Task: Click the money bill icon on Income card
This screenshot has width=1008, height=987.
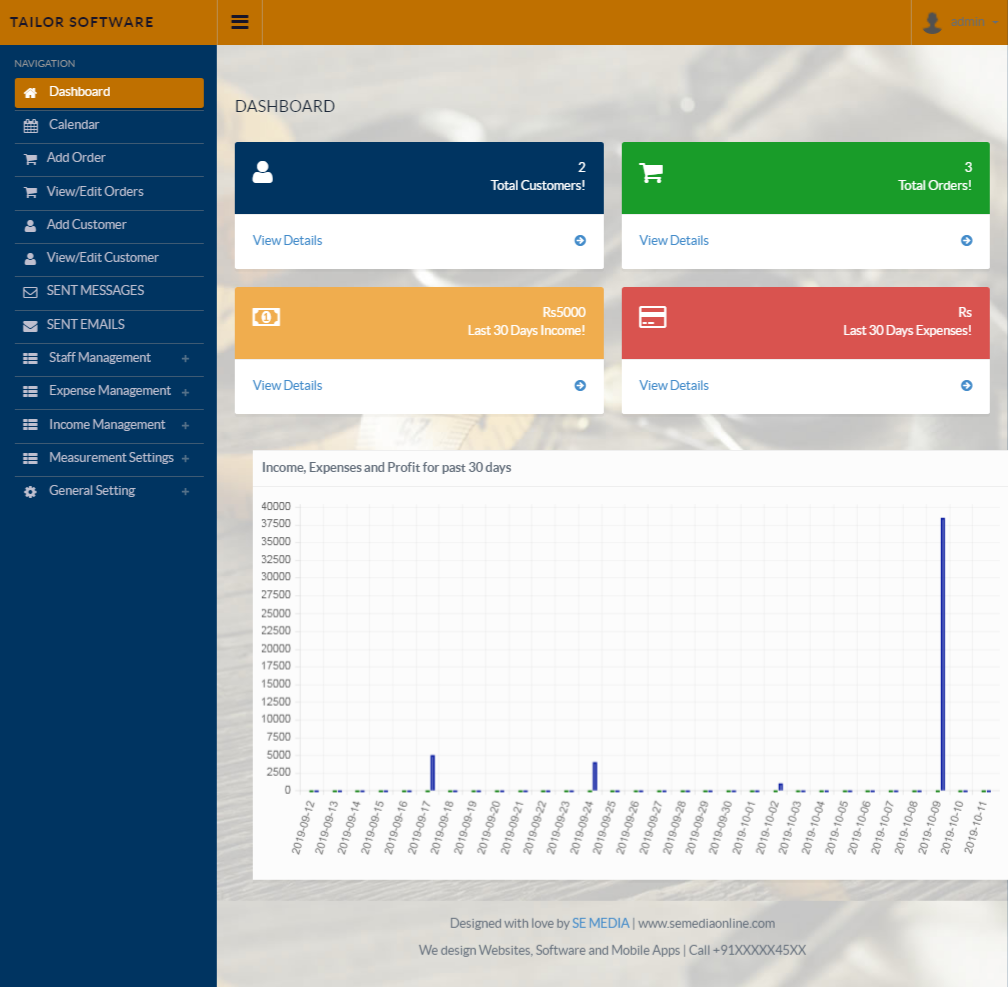Action: pos(266,317)
